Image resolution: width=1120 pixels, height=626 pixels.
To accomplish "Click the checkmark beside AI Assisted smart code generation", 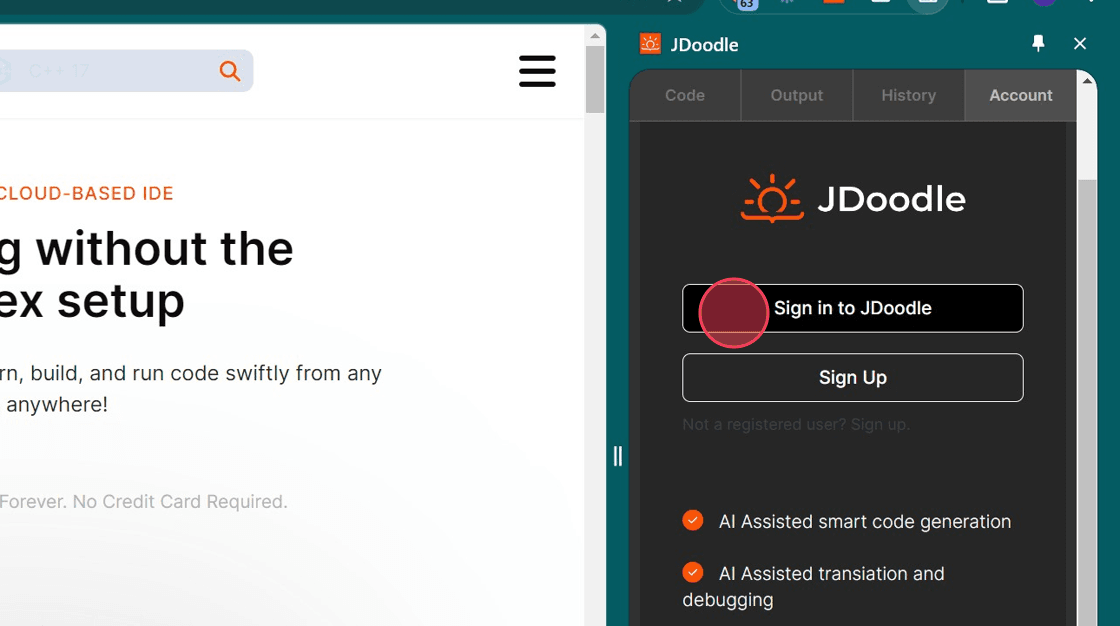I will 693,520.
